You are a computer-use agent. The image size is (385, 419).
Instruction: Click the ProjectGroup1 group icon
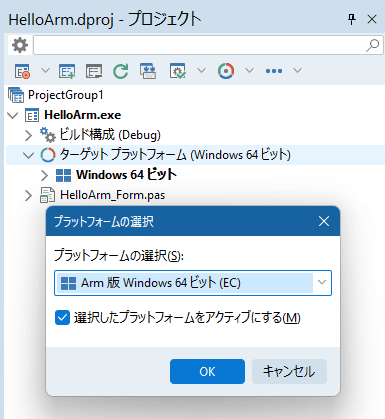coord(16,95)
